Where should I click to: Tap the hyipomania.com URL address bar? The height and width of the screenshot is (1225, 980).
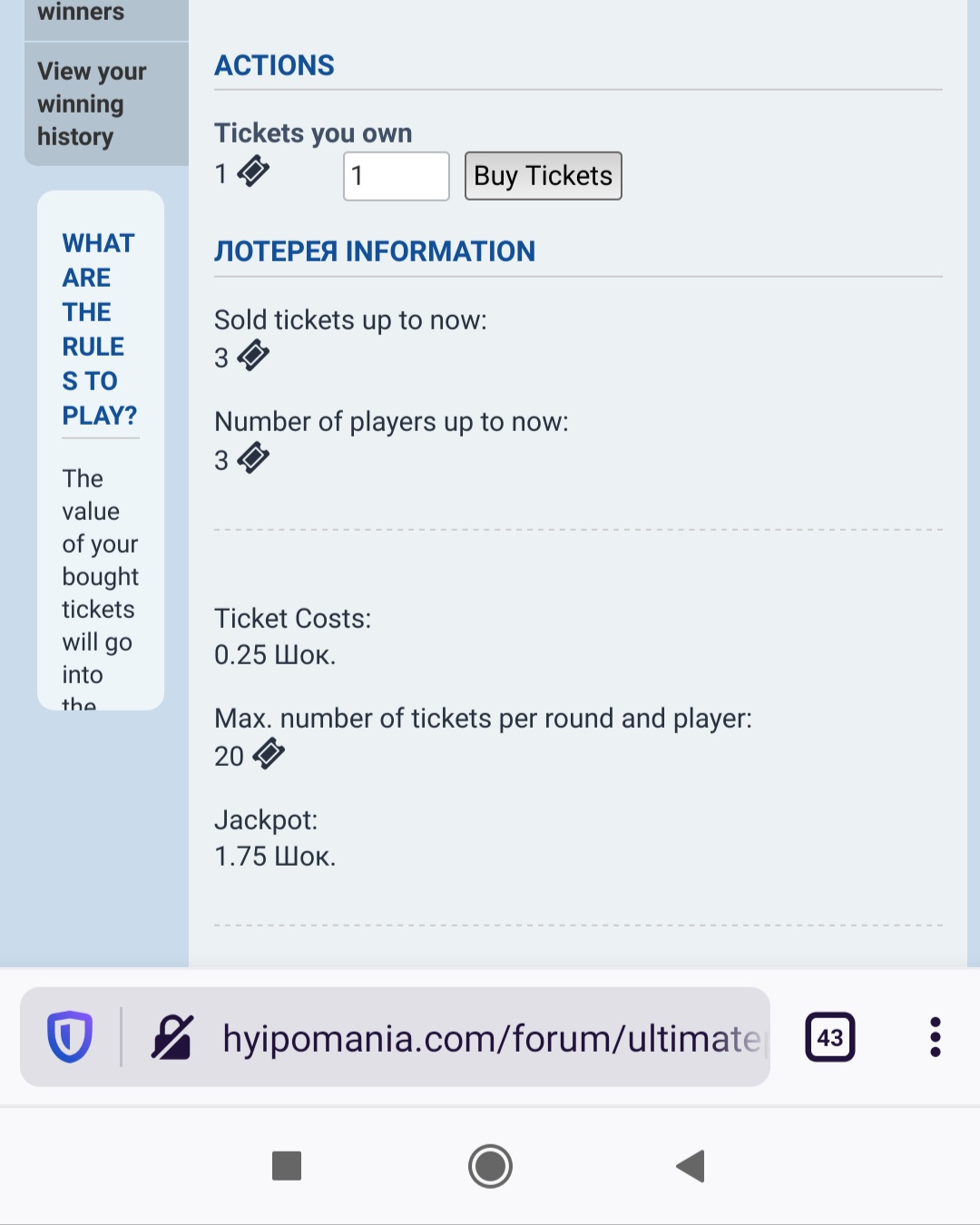coord(490,1038)
